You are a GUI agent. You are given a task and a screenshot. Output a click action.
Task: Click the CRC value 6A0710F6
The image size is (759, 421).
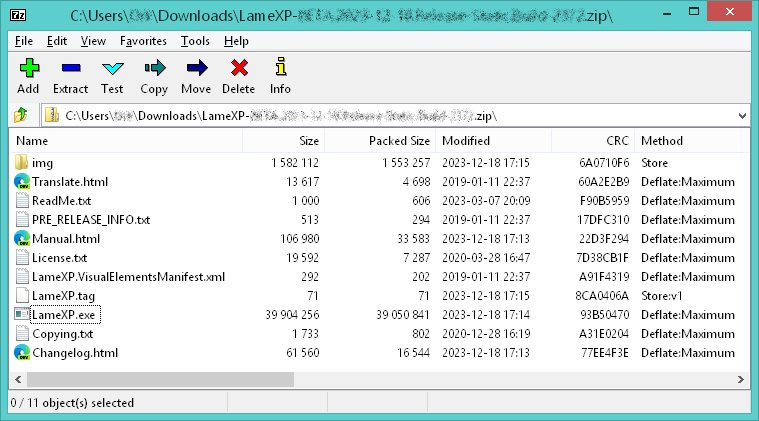point(604,163)
